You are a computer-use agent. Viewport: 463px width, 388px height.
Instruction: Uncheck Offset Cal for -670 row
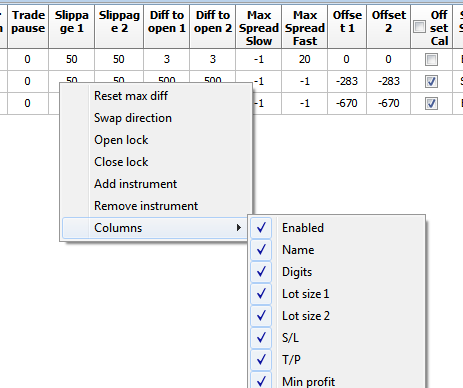tap(431, 104)
